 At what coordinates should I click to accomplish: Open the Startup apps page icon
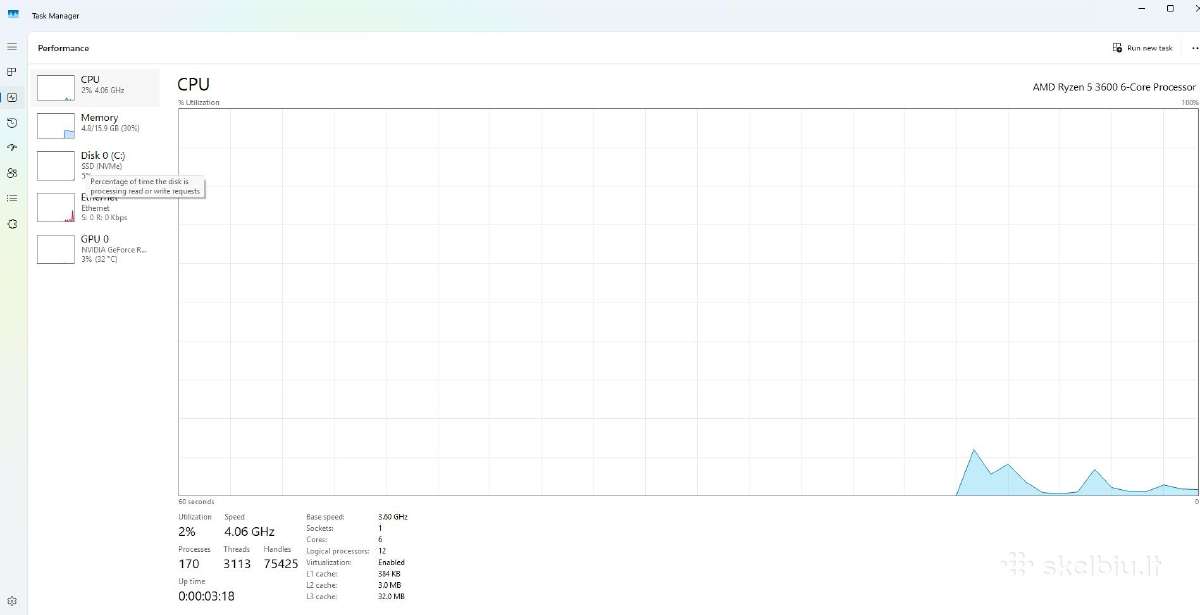[x=12, y=147]
